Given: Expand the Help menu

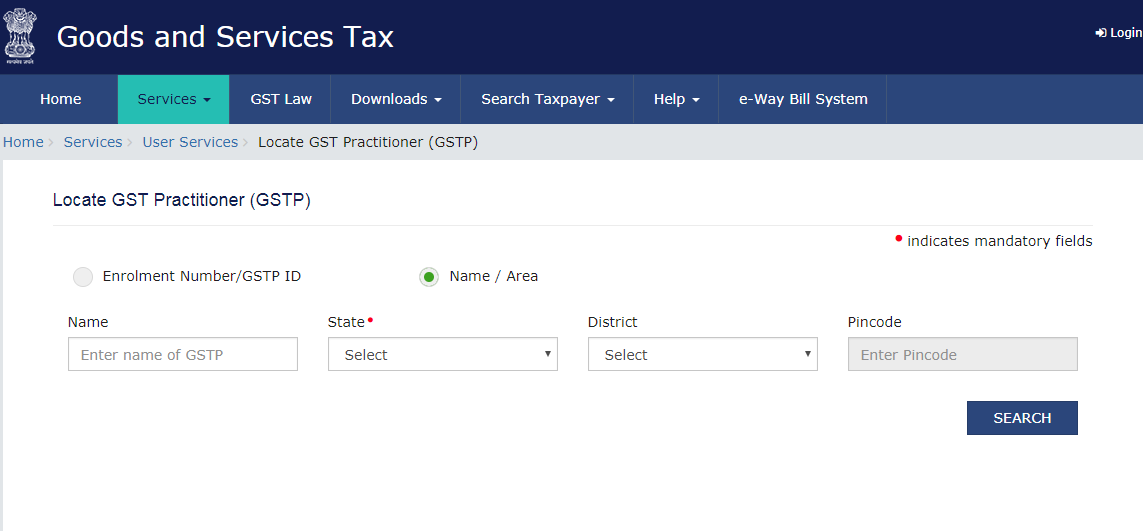Looking at the screenshot, I should 676,99.
